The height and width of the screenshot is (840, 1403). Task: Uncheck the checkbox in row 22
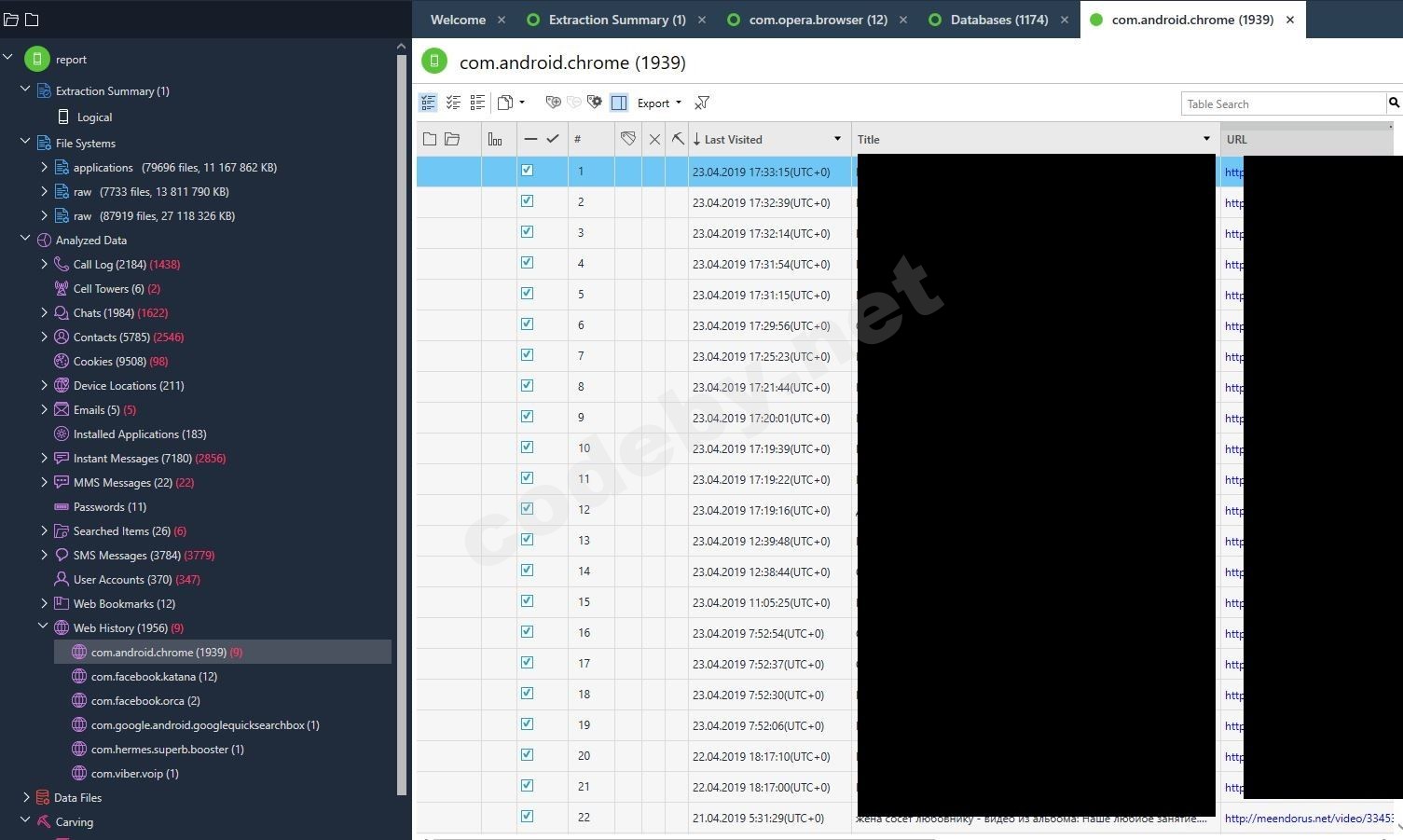click(x=527, y=817)
